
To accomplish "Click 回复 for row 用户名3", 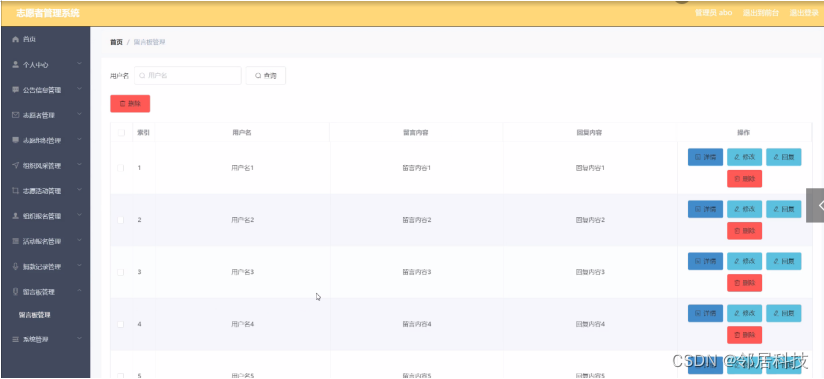I will point(784,261).
